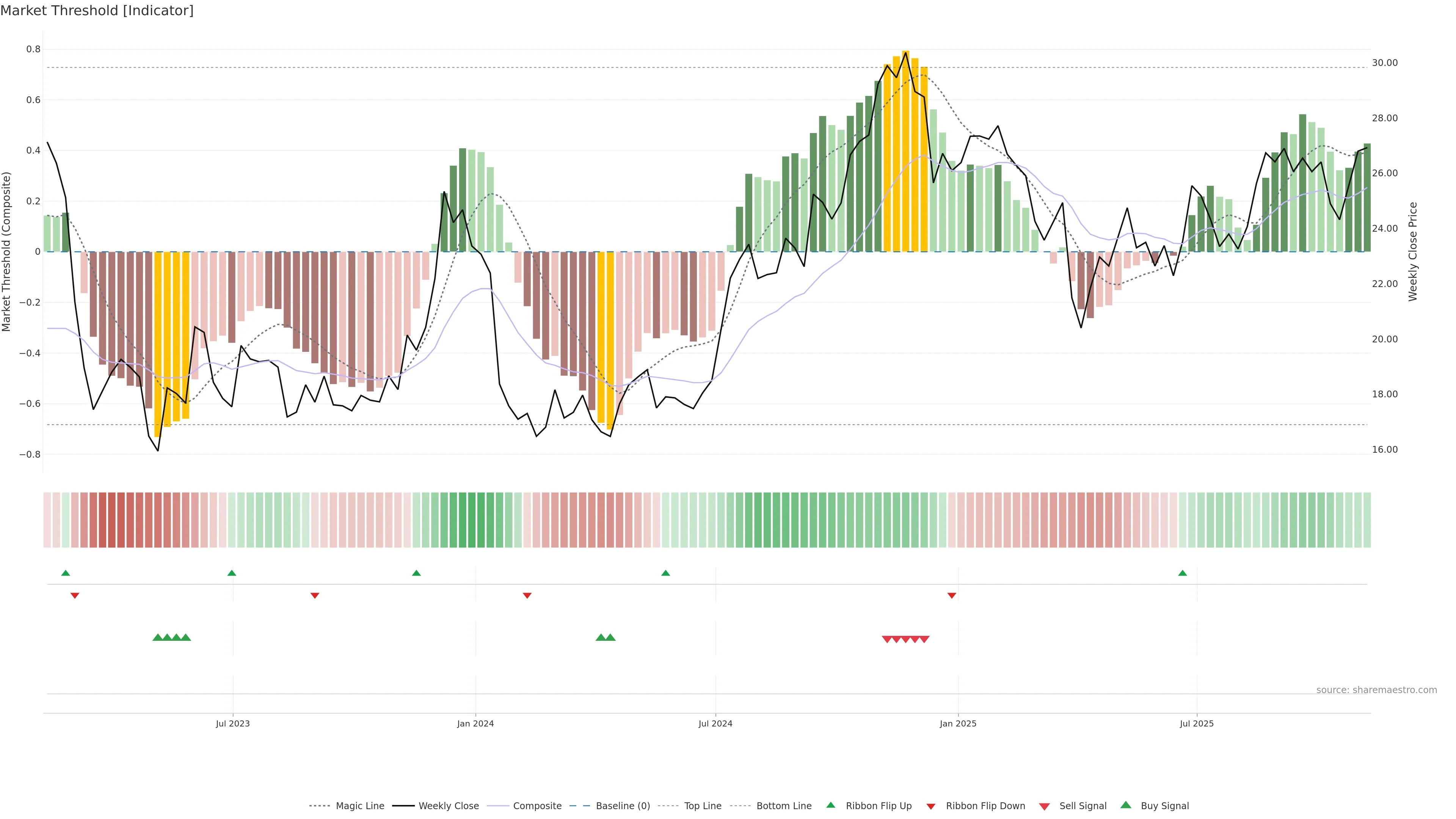Screen dimensions: 1456x819
Task: Click the source: sharemaestro.com text
Action: point(1376,690)
